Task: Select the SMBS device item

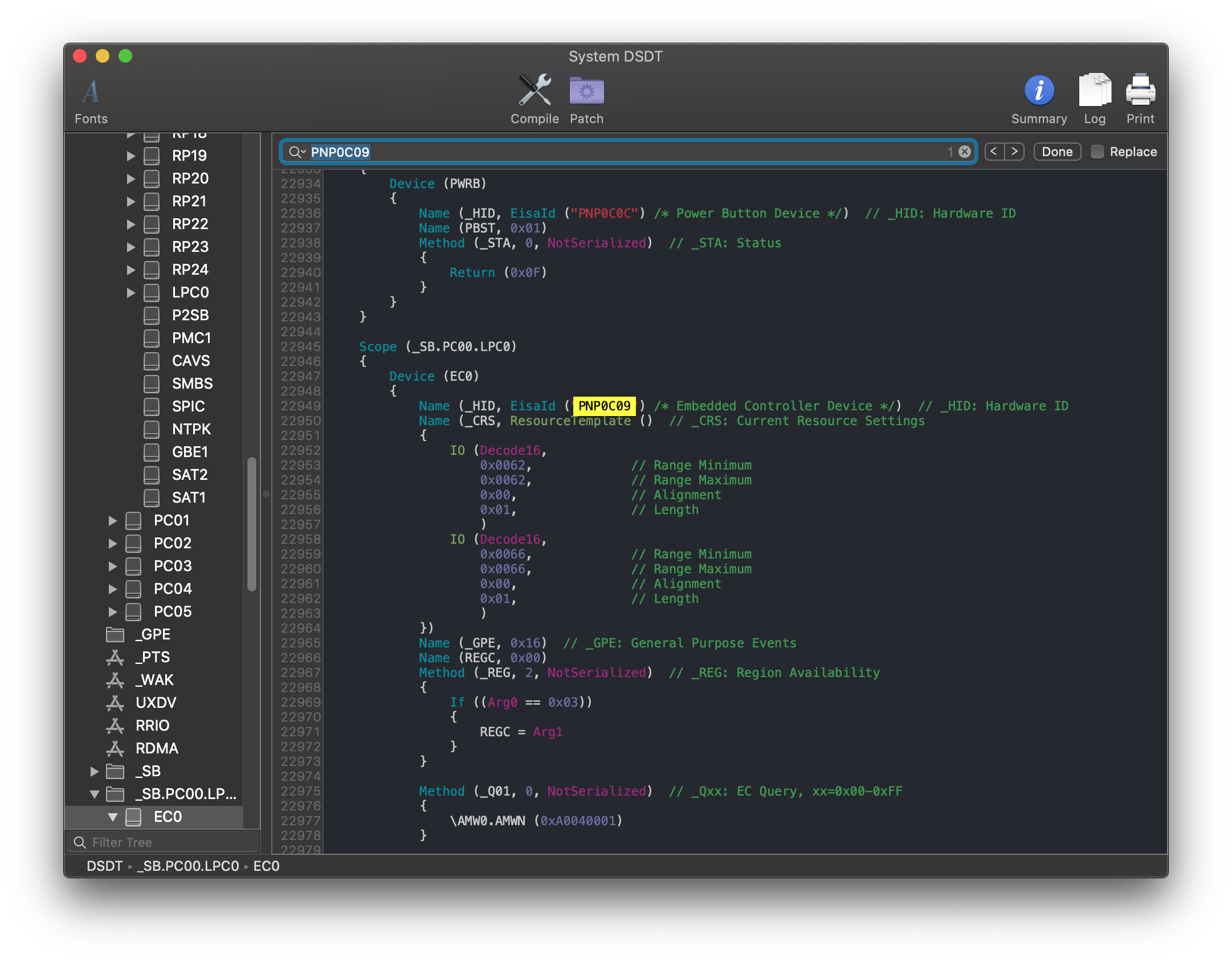Action: (x=191, y=384)
